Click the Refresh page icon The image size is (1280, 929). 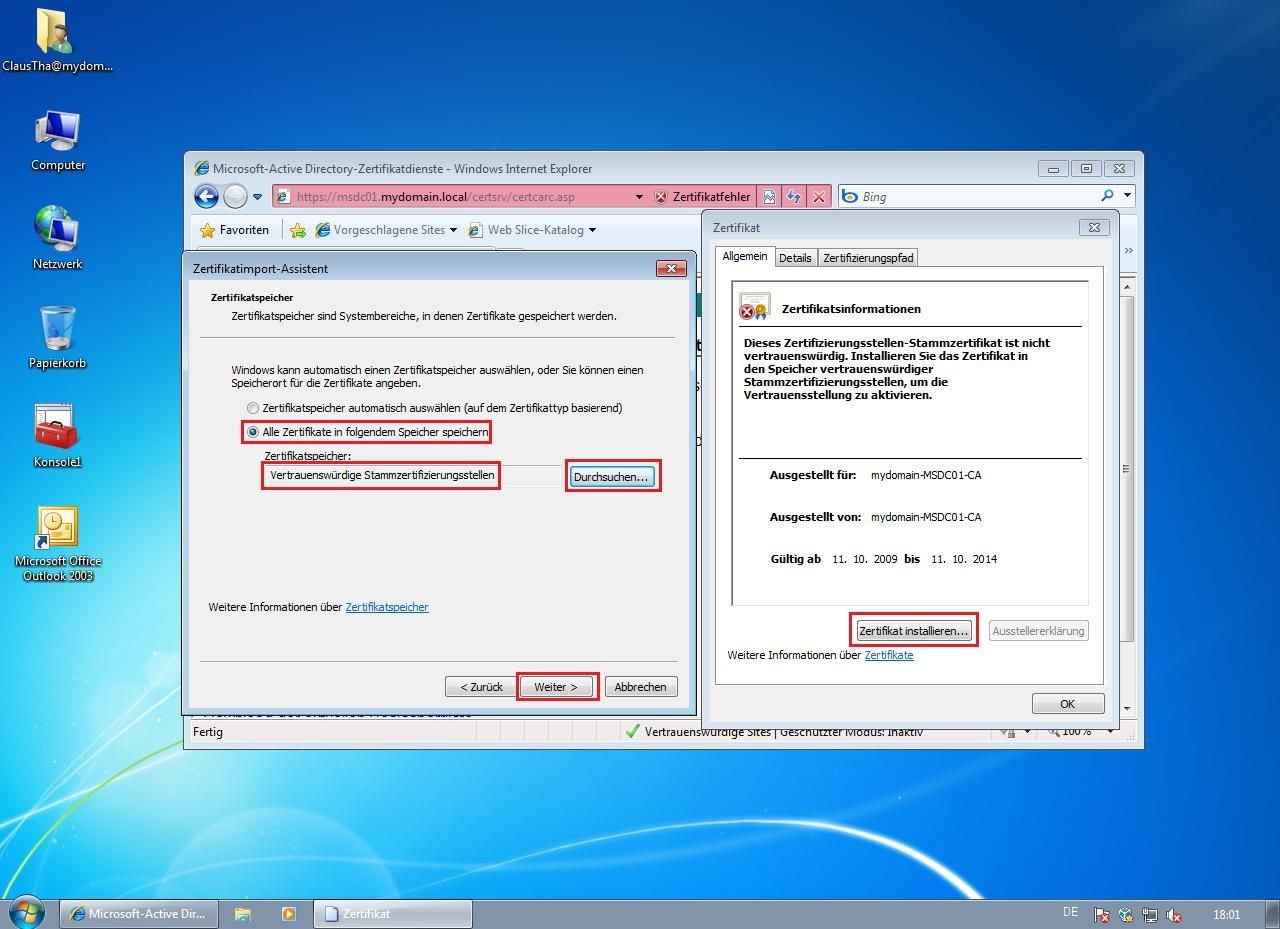(x=793, y=197)
